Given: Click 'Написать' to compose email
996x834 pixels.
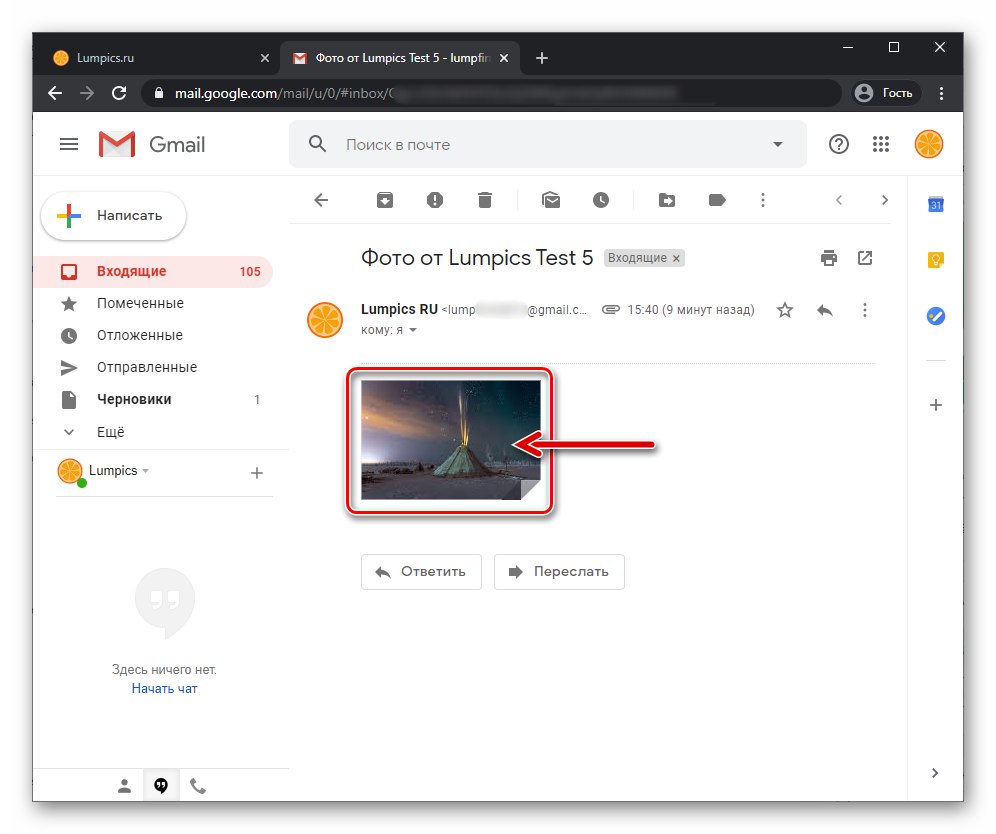Looking at the screenshot, I should [x=114, y=216].
